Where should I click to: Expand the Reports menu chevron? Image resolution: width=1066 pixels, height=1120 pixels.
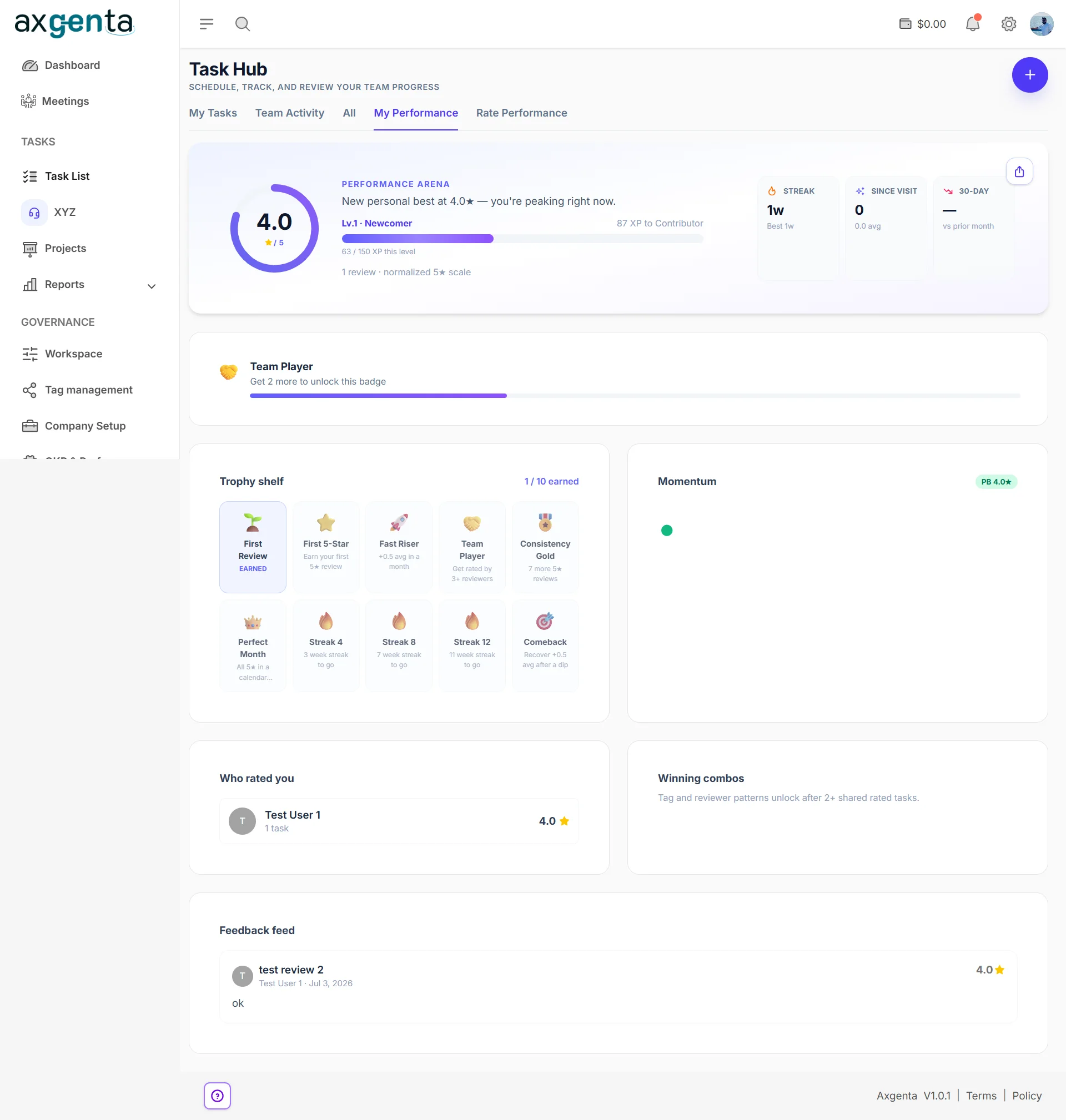click(x=152, y=286)
